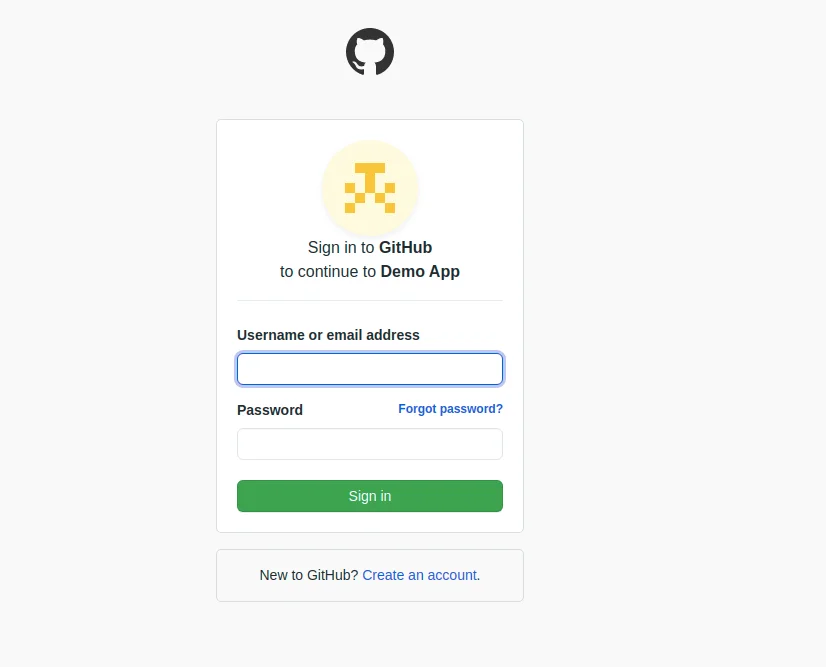Open the Forgot password? link
The width and height of the screenshot is (826, 667).
click(450, 409)
